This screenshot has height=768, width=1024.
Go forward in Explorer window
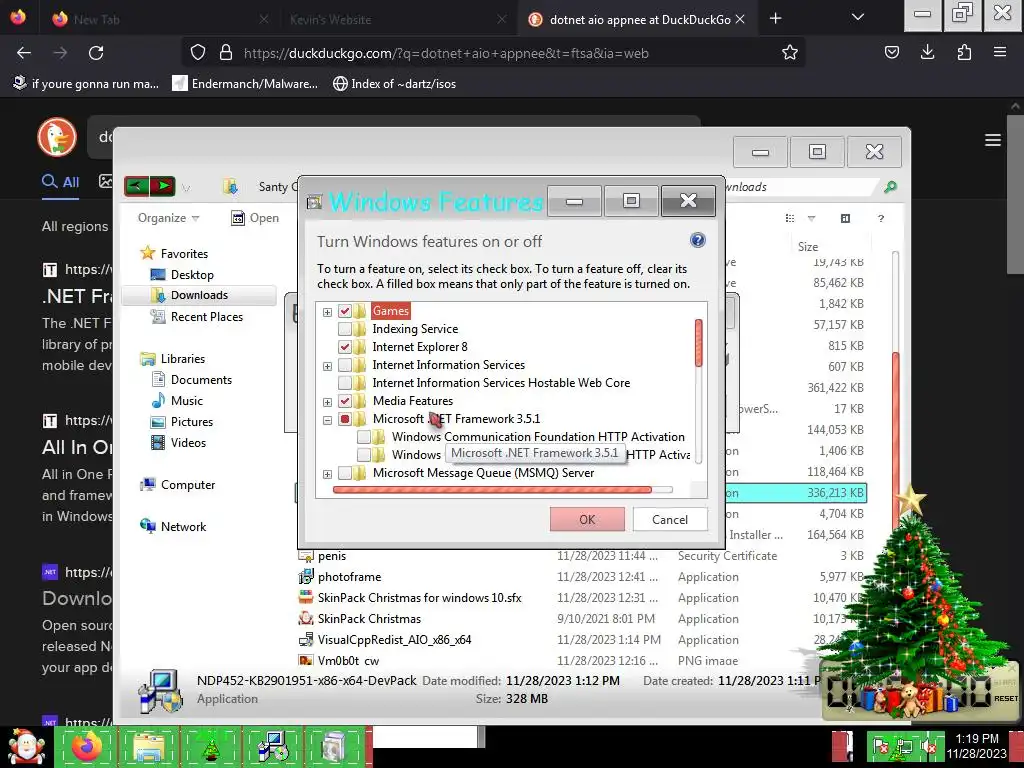pyautogui.click(x=163, y=187)
